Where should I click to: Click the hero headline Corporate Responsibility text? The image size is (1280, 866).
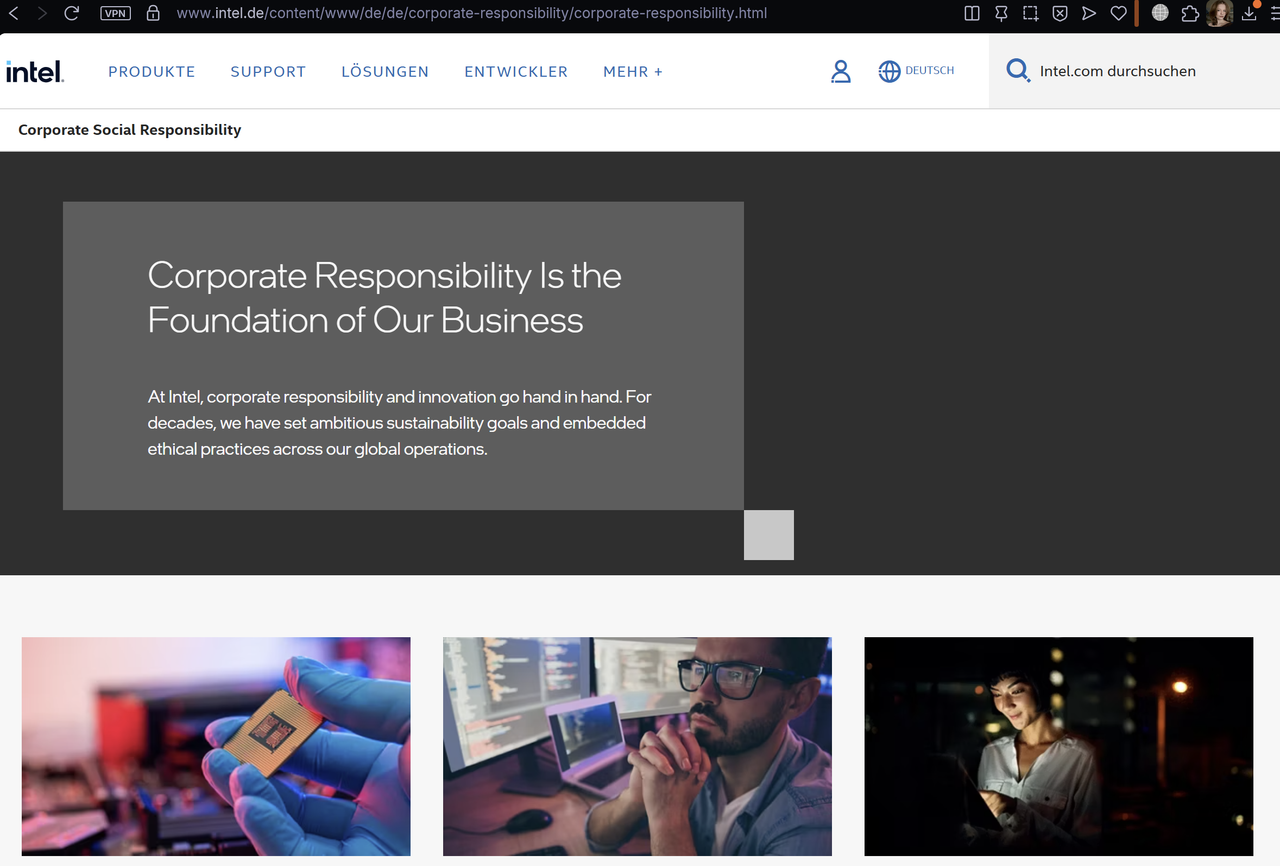click(385, 297)
